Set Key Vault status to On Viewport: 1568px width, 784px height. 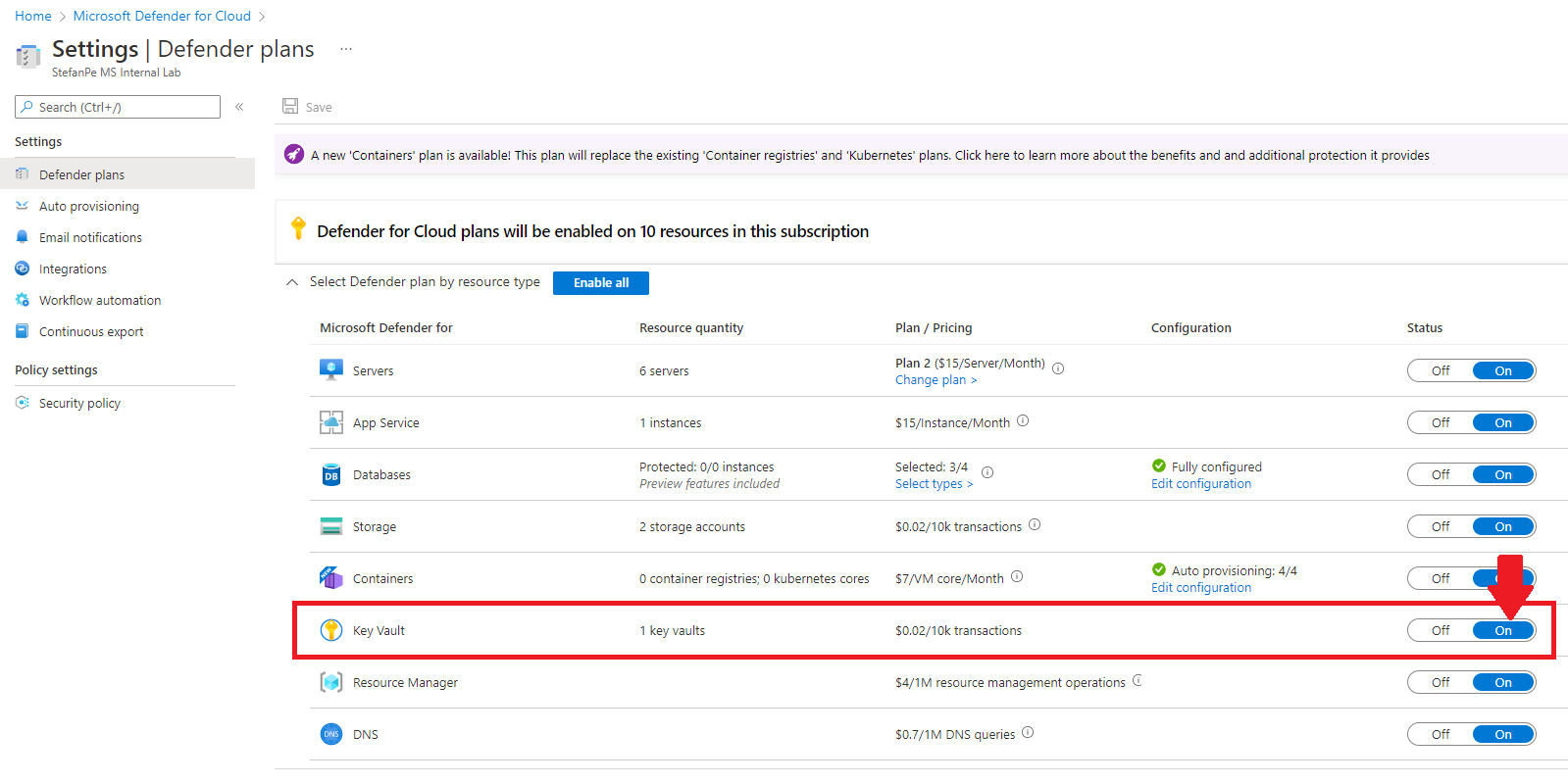1503,630
